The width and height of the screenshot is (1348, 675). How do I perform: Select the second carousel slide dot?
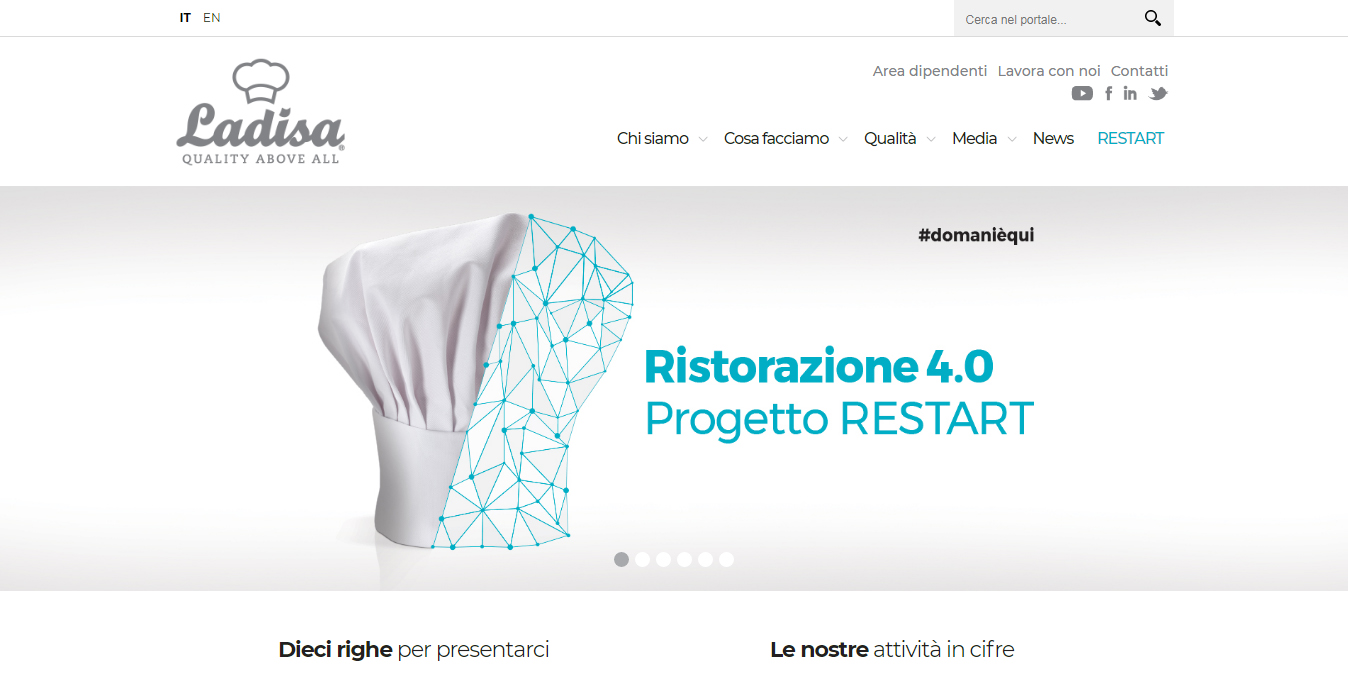pyautogui.click(x=642, y=559)
